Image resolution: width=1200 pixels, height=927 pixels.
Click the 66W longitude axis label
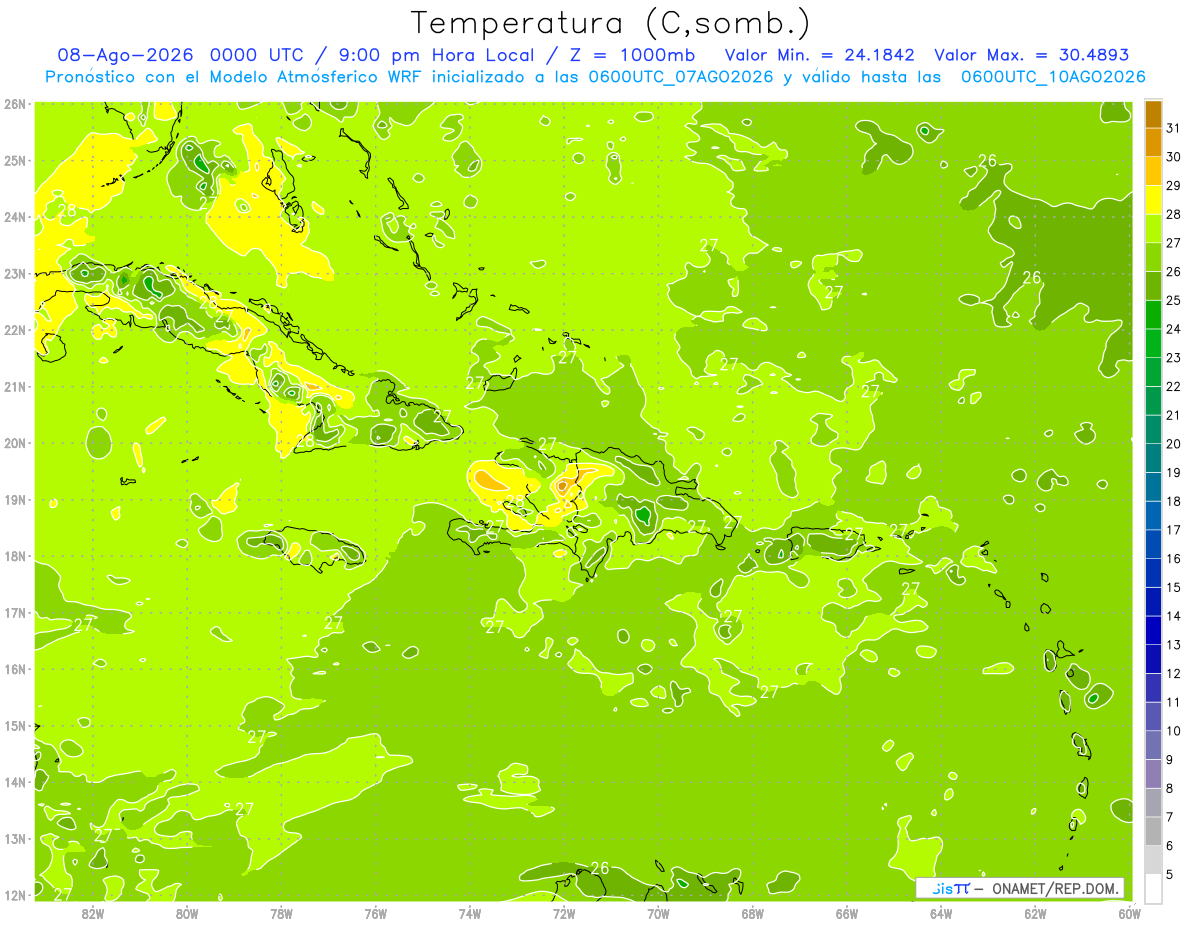847,913
